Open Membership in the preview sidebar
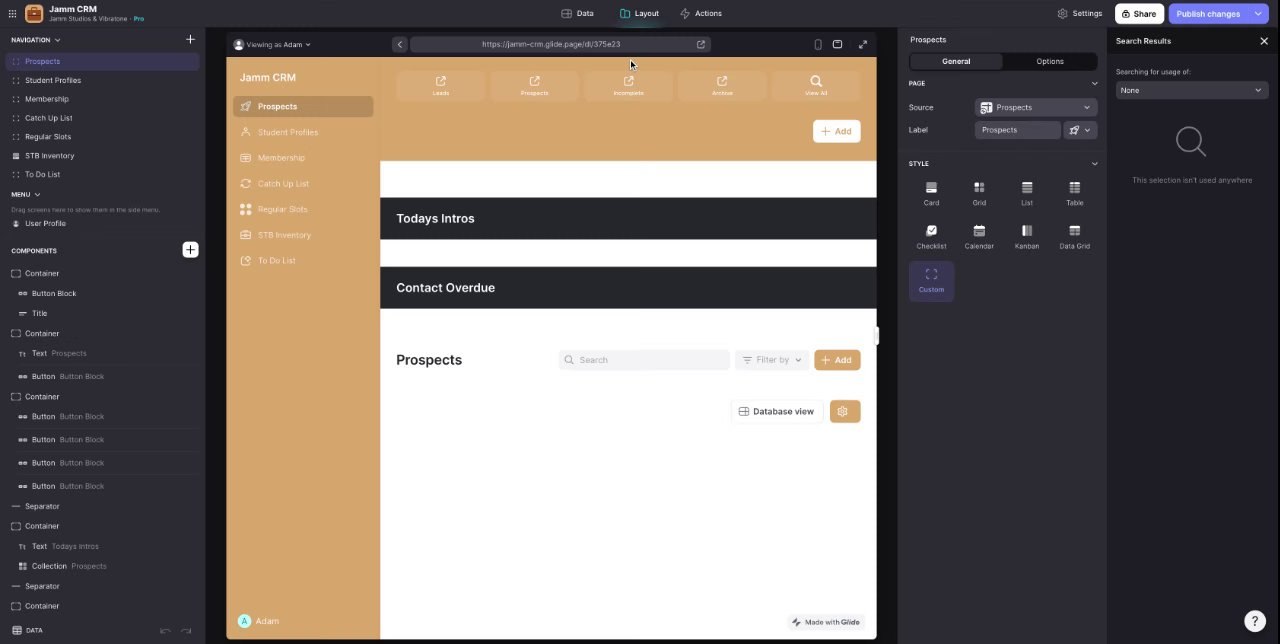 [302, 158]
